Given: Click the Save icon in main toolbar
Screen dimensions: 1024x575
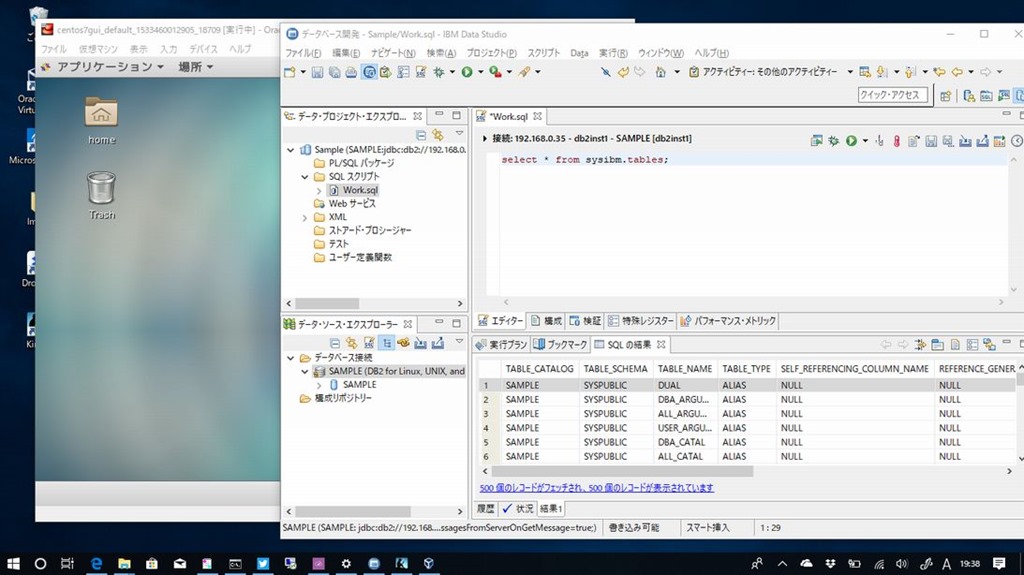Looking at the screenshot, I should (317, 72).
